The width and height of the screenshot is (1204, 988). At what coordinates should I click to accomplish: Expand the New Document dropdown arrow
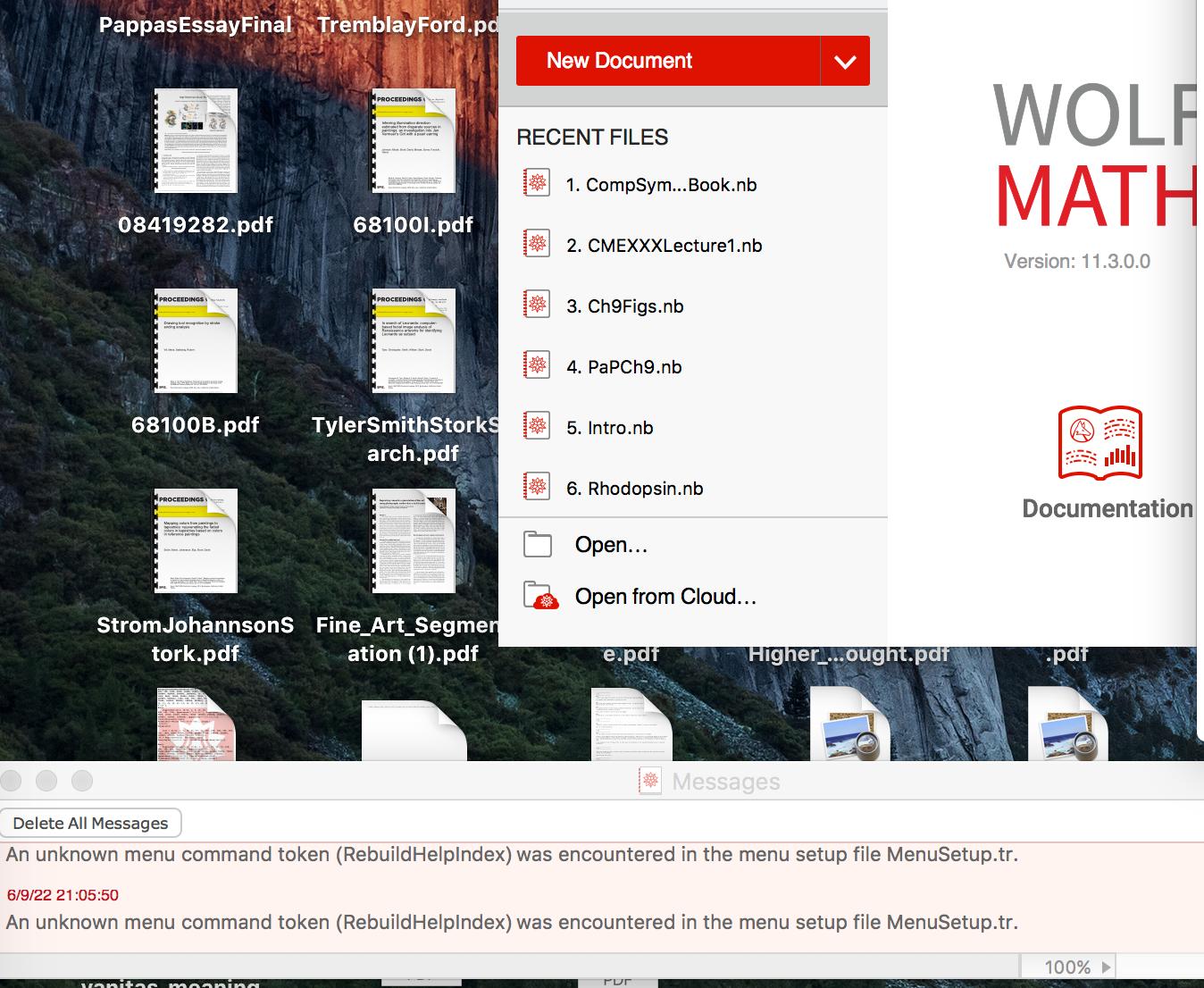tap(845, 61)
